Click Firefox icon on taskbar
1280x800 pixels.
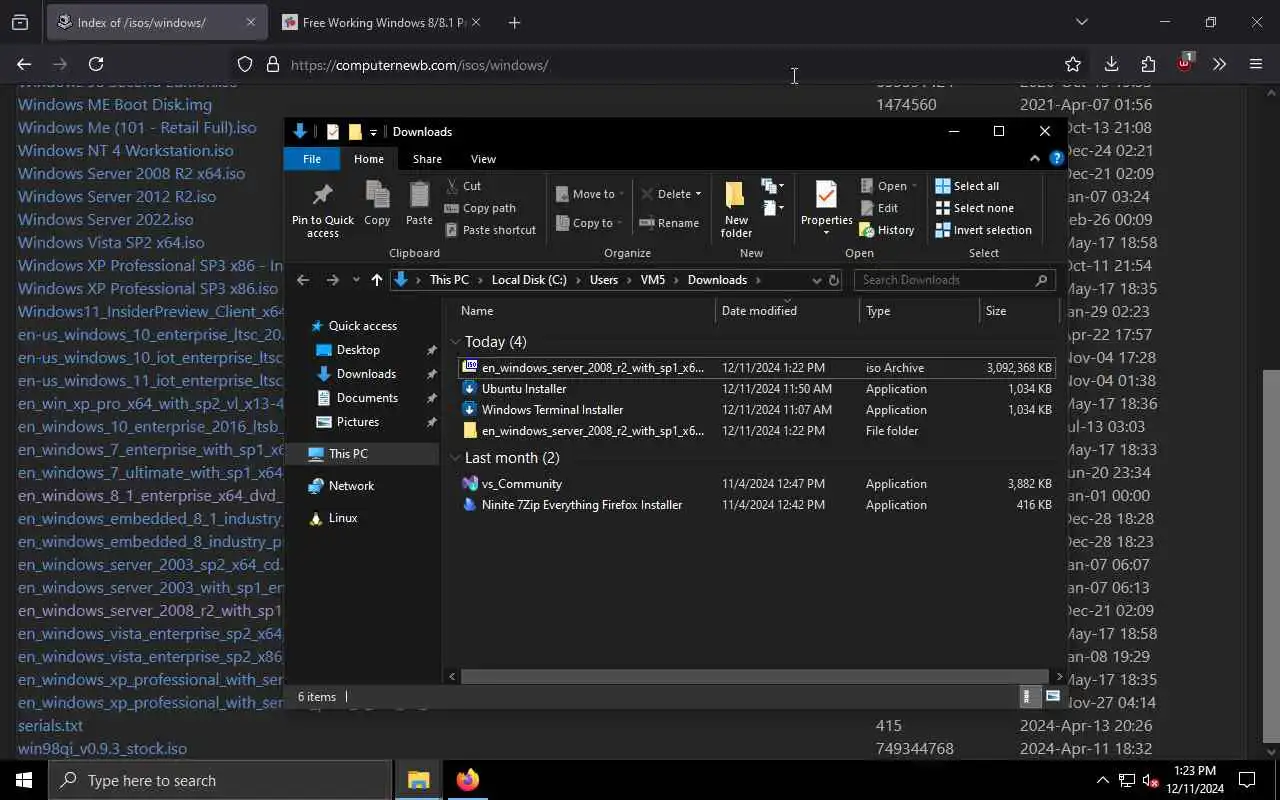click(468, 780)
